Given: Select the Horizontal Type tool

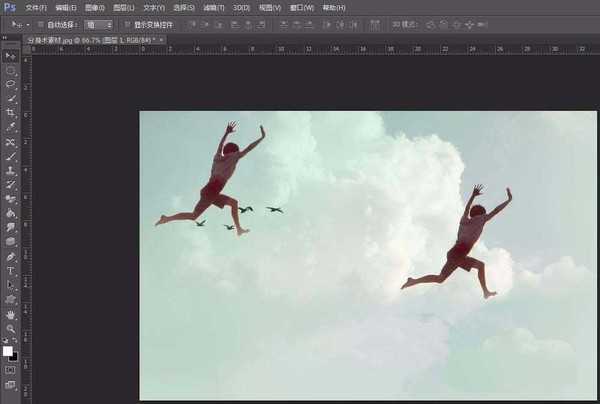Looking at the screenshot, I should [11, 271].
